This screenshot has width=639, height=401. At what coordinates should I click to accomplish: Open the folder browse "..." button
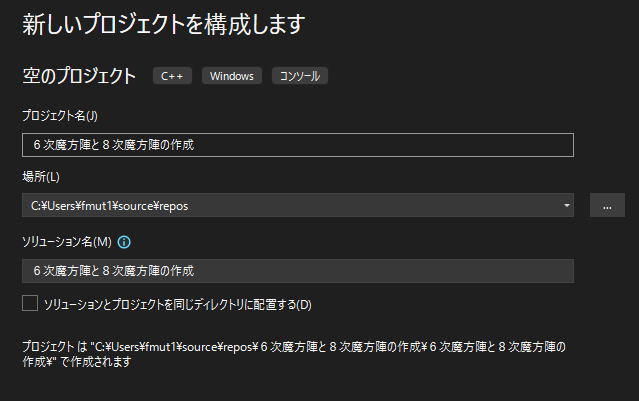pos(607,206)
